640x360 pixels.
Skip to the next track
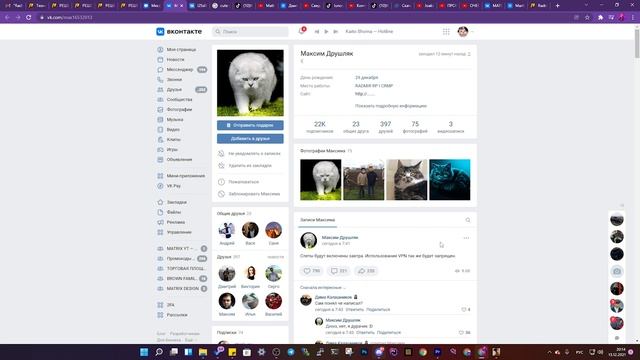(336, 31)
